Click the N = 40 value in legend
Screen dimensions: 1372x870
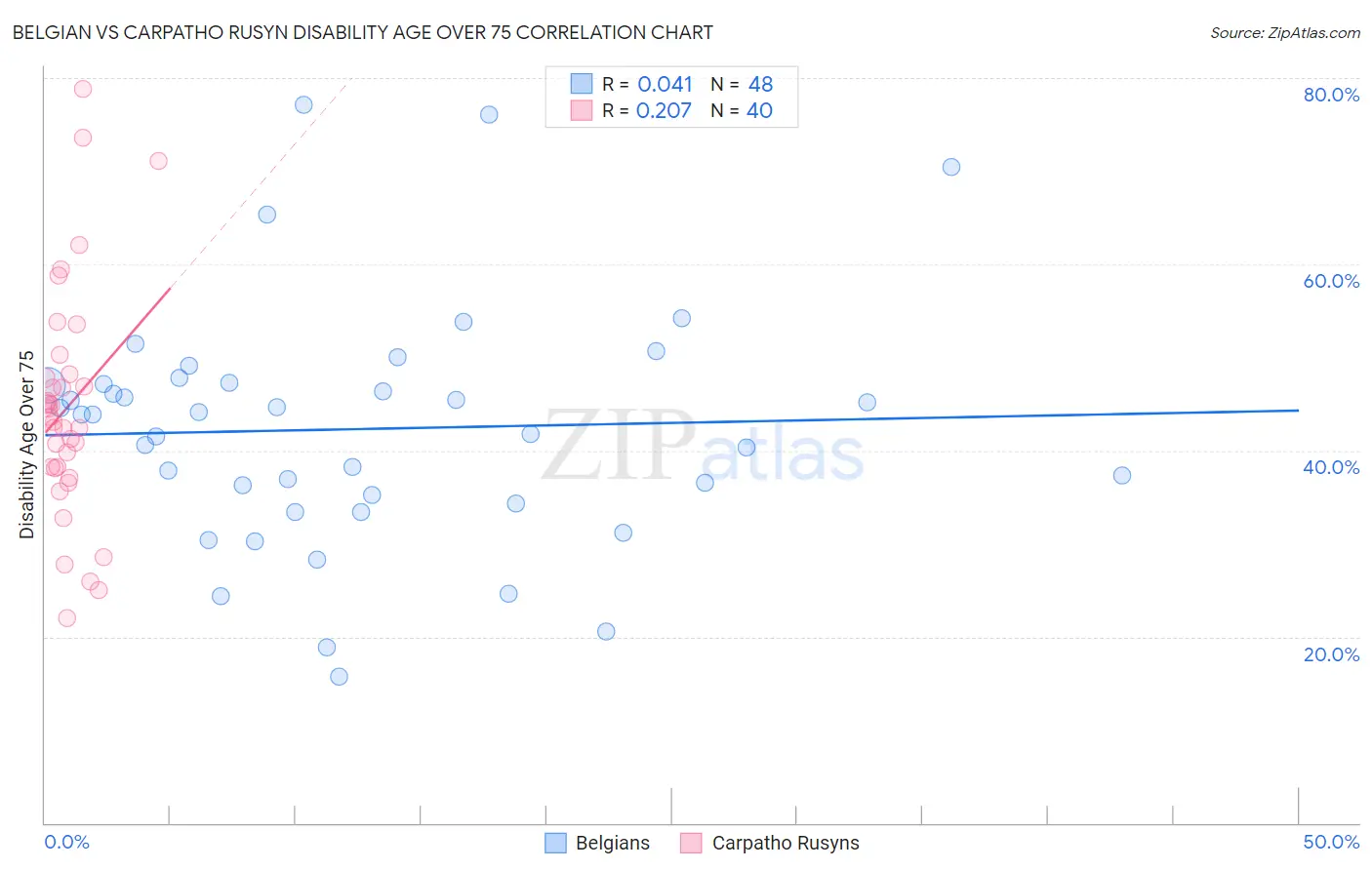(742, 110)
